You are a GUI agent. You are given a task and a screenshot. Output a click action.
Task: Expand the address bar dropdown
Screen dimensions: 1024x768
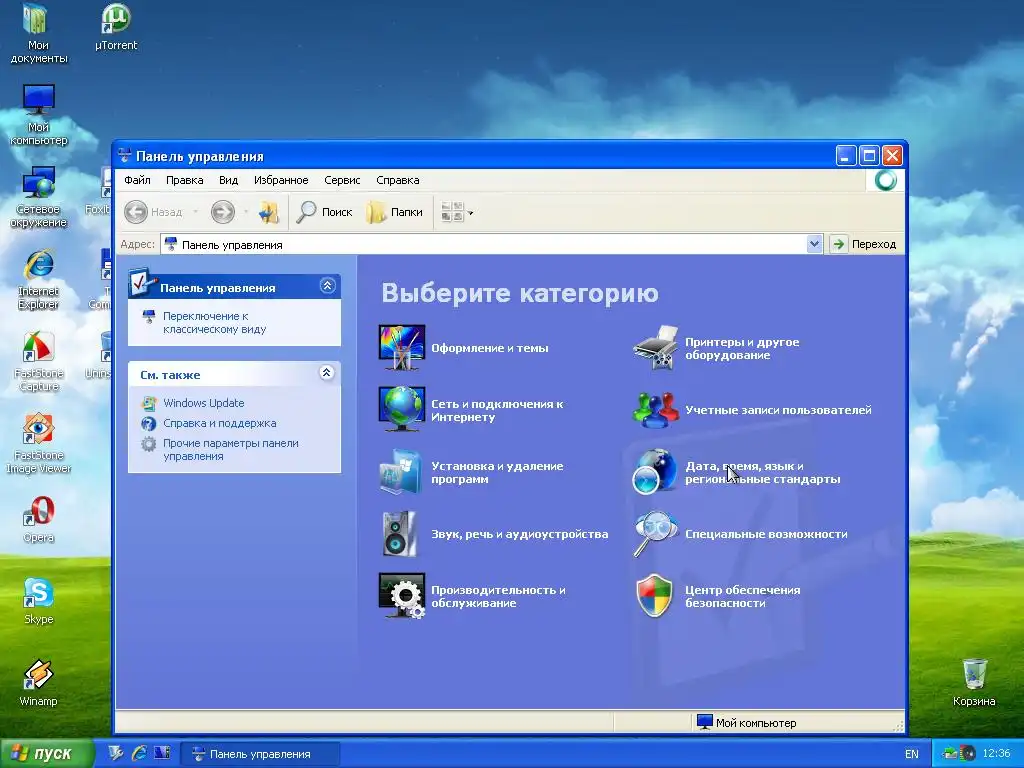pyautogui.click(x=814, y=244)
